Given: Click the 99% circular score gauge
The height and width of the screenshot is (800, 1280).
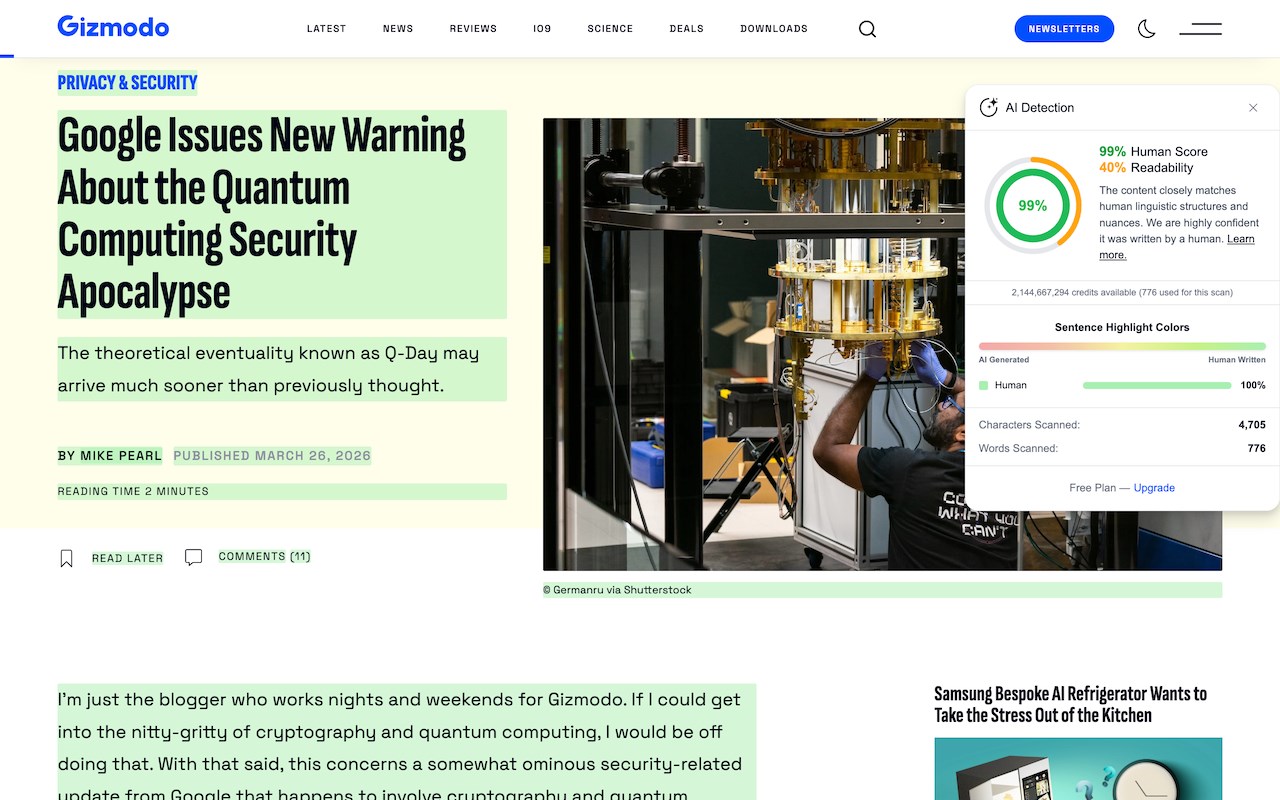Looking at the screenshot, I should (1032, 205).
